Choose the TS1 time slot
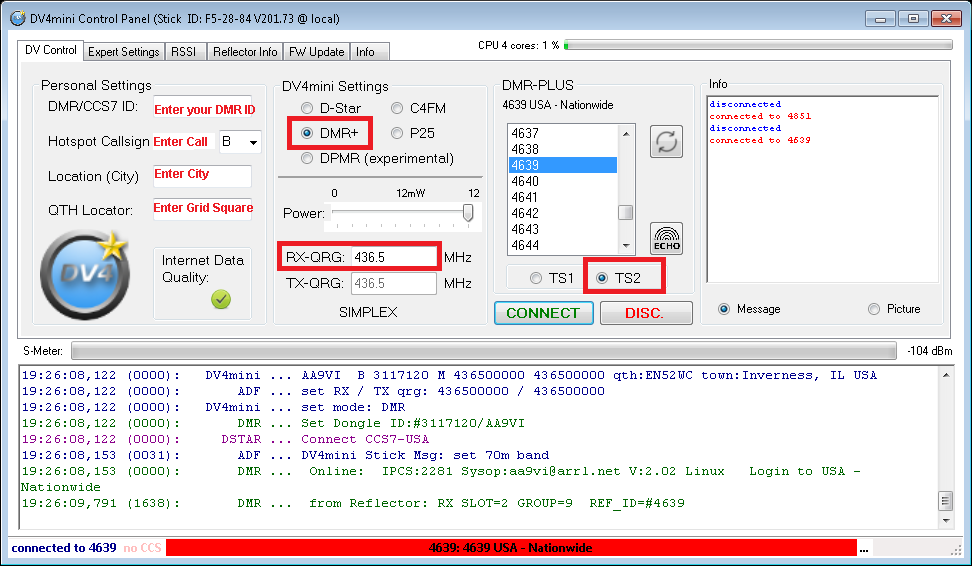972x566 pixels. (536, 278)
